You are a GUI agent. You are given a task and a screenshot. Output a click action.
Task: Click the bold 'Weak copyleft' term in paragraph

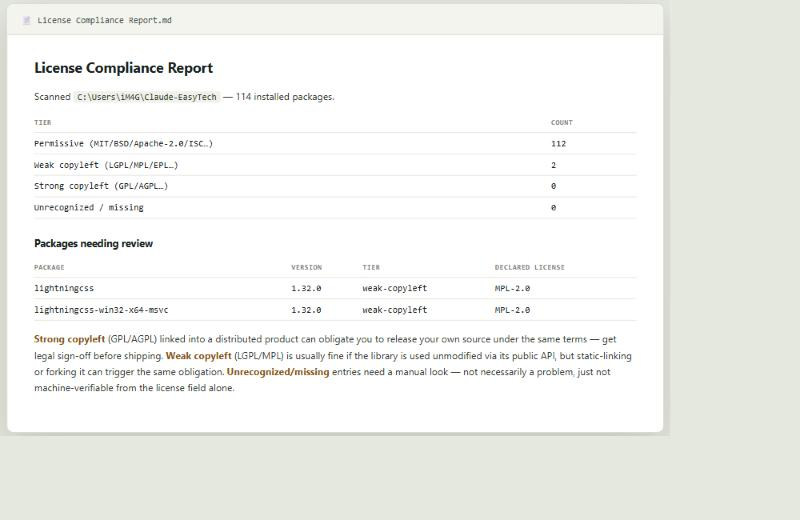pos(198,356)
